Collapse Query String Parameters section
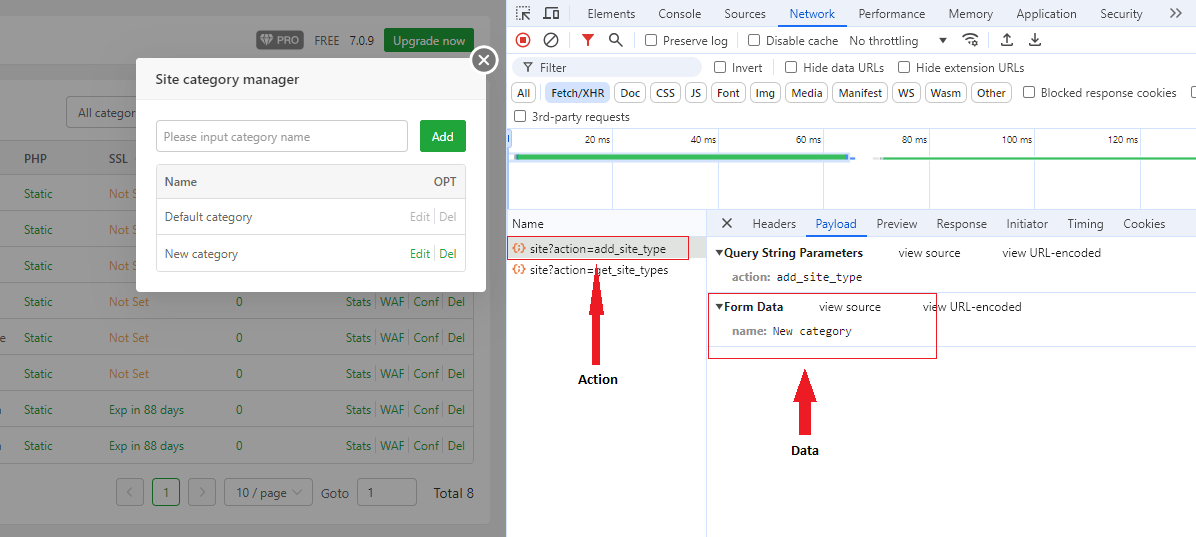This screenshot has width=1196, height=537. pyautogui.click(x=719, y=252)
